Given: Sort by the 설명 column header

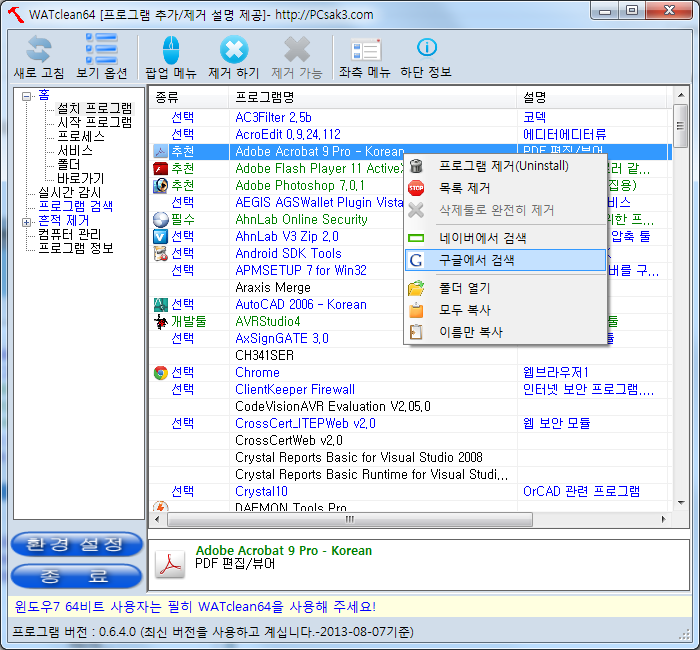Looking at the screenshot, I should pos(592,97).
